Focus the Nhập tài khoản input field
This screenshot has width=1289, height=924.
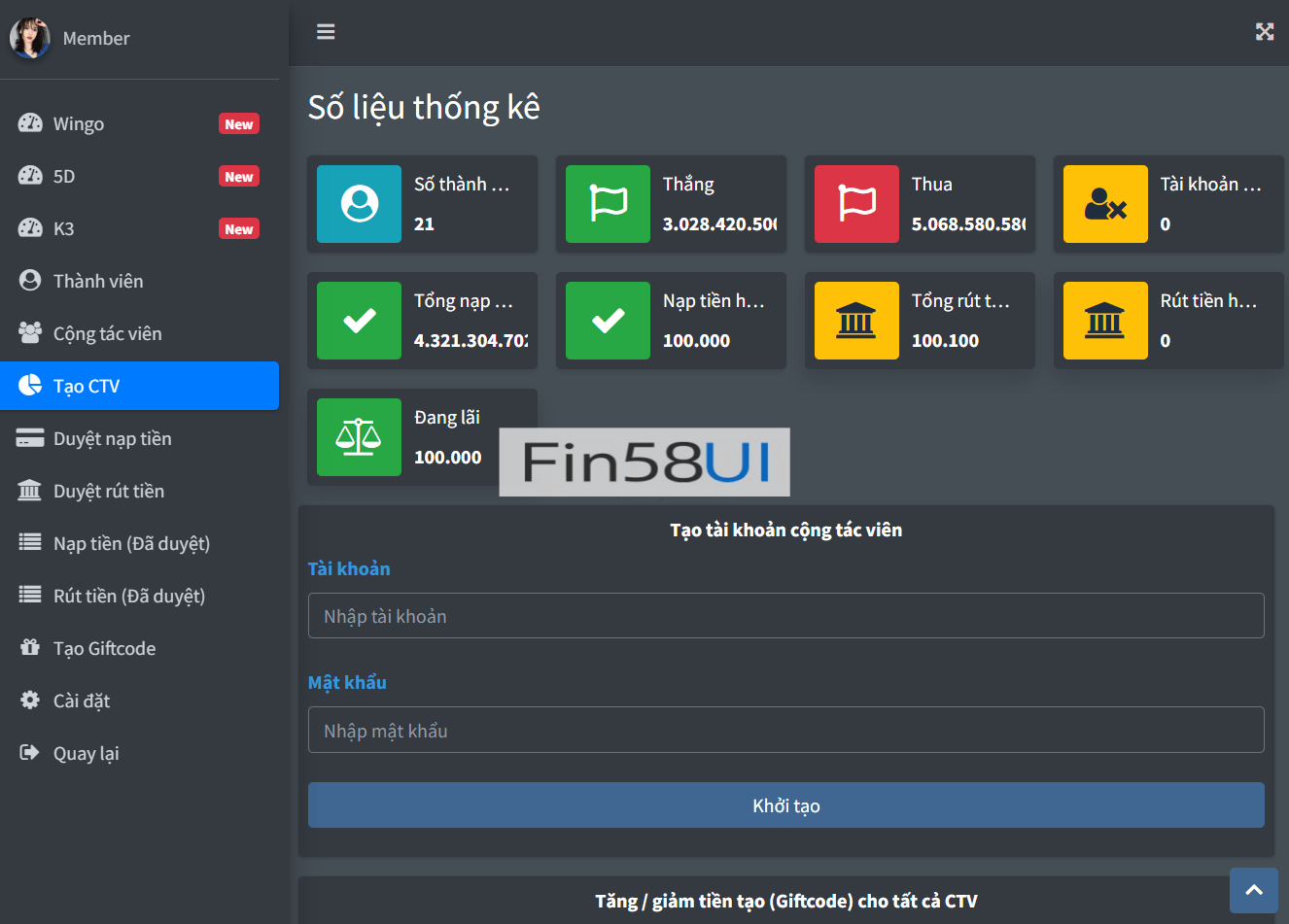785,616
